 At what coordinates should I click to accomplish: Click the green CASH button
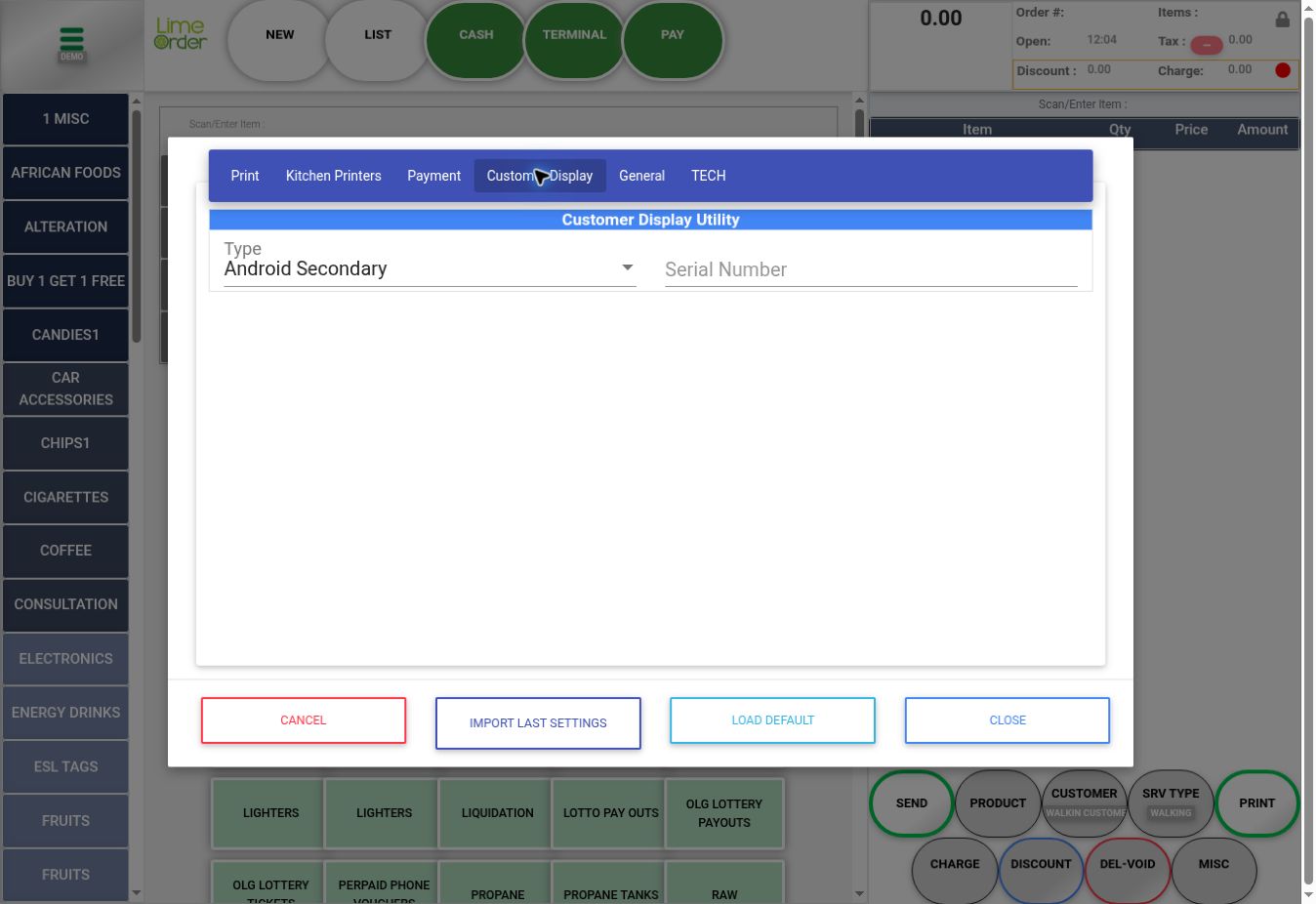(476, 40)
